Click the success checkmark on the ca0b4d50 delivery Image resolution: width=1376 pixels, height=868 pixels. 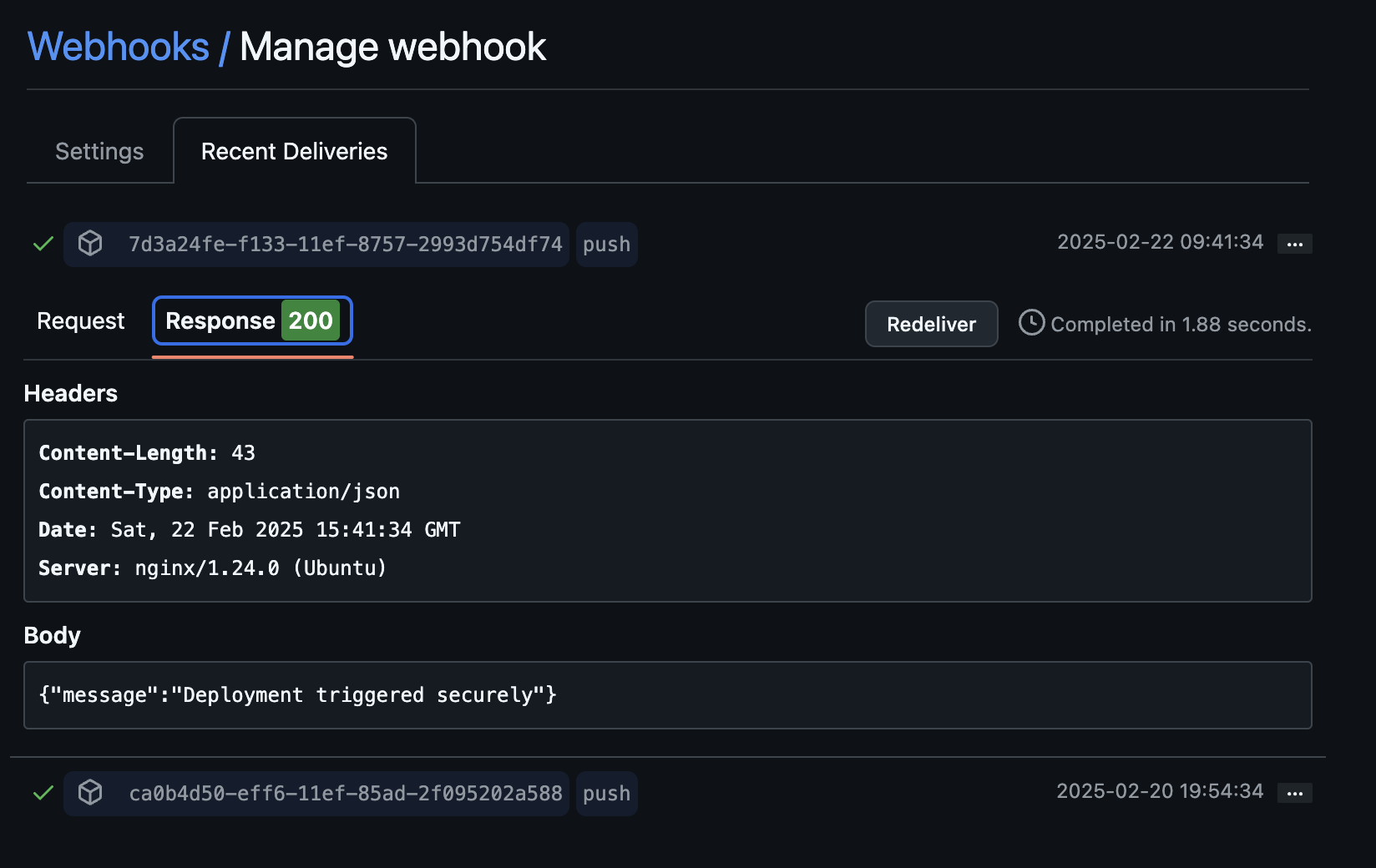(x=43, y=793)
